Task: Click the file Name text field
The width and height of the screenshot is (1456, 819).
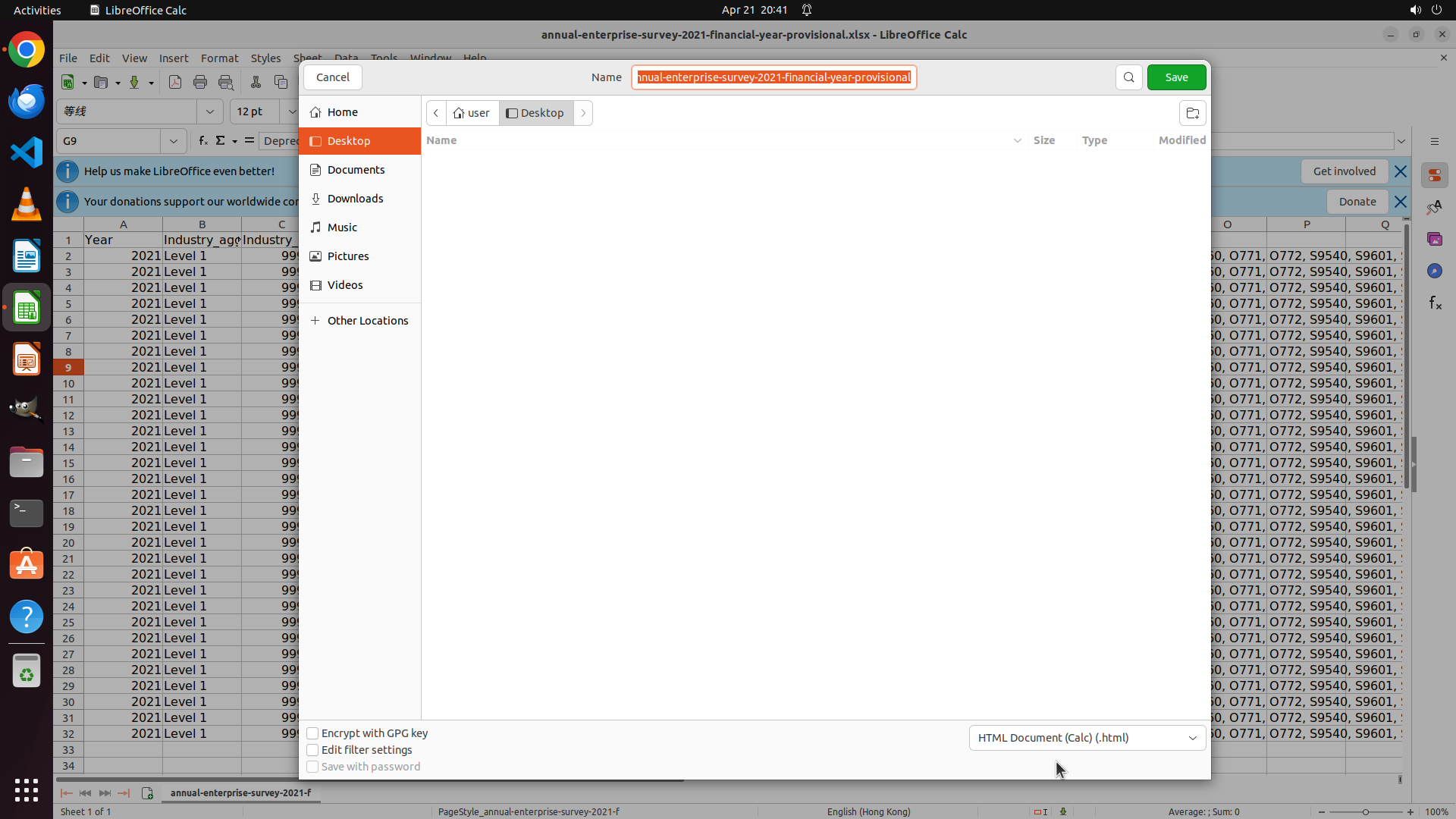Action: pos(773,77)
